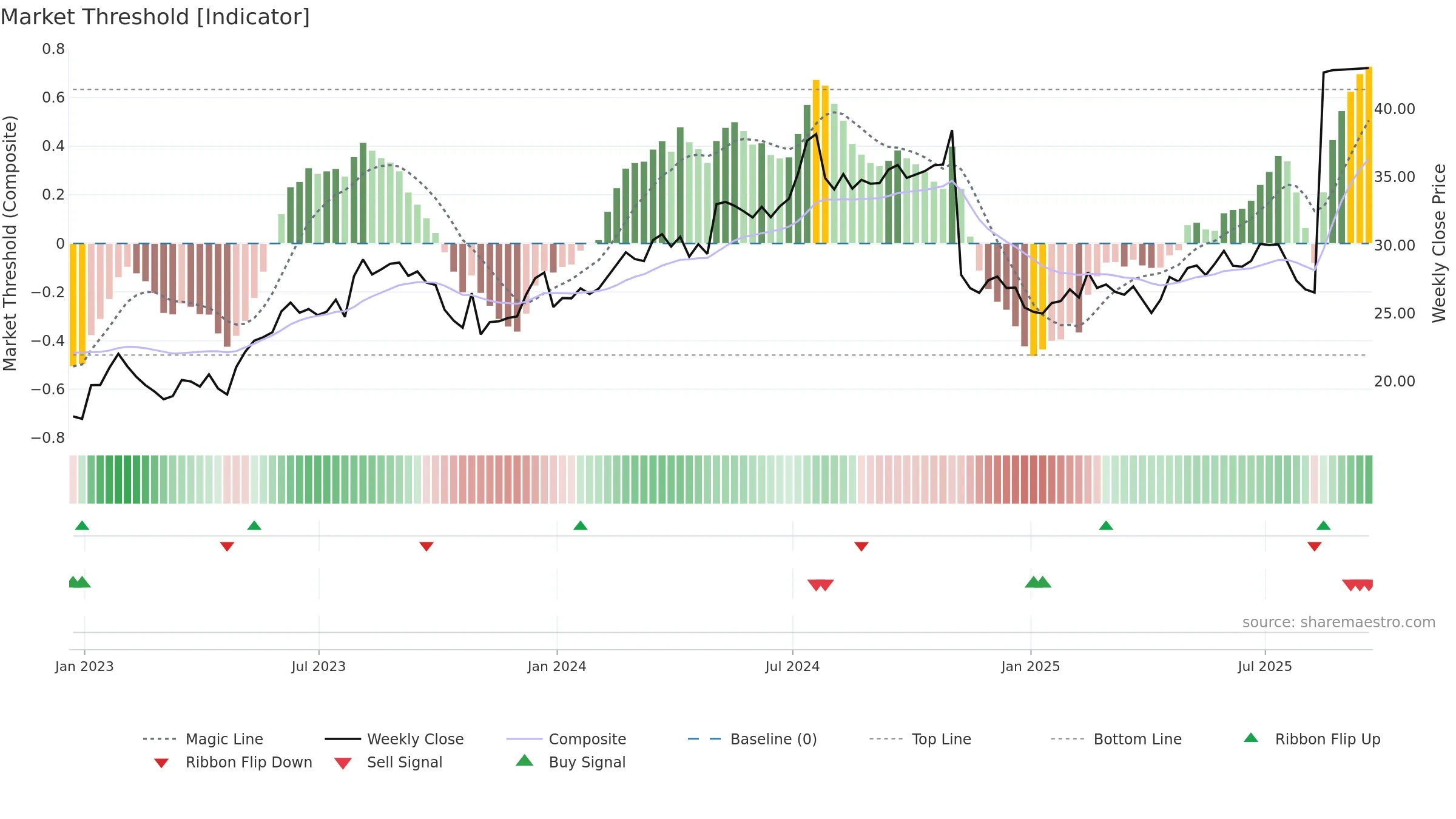Click the sell signal markers at chart's right end
Screen dimensions: 1456x819
coord(1358,585)
